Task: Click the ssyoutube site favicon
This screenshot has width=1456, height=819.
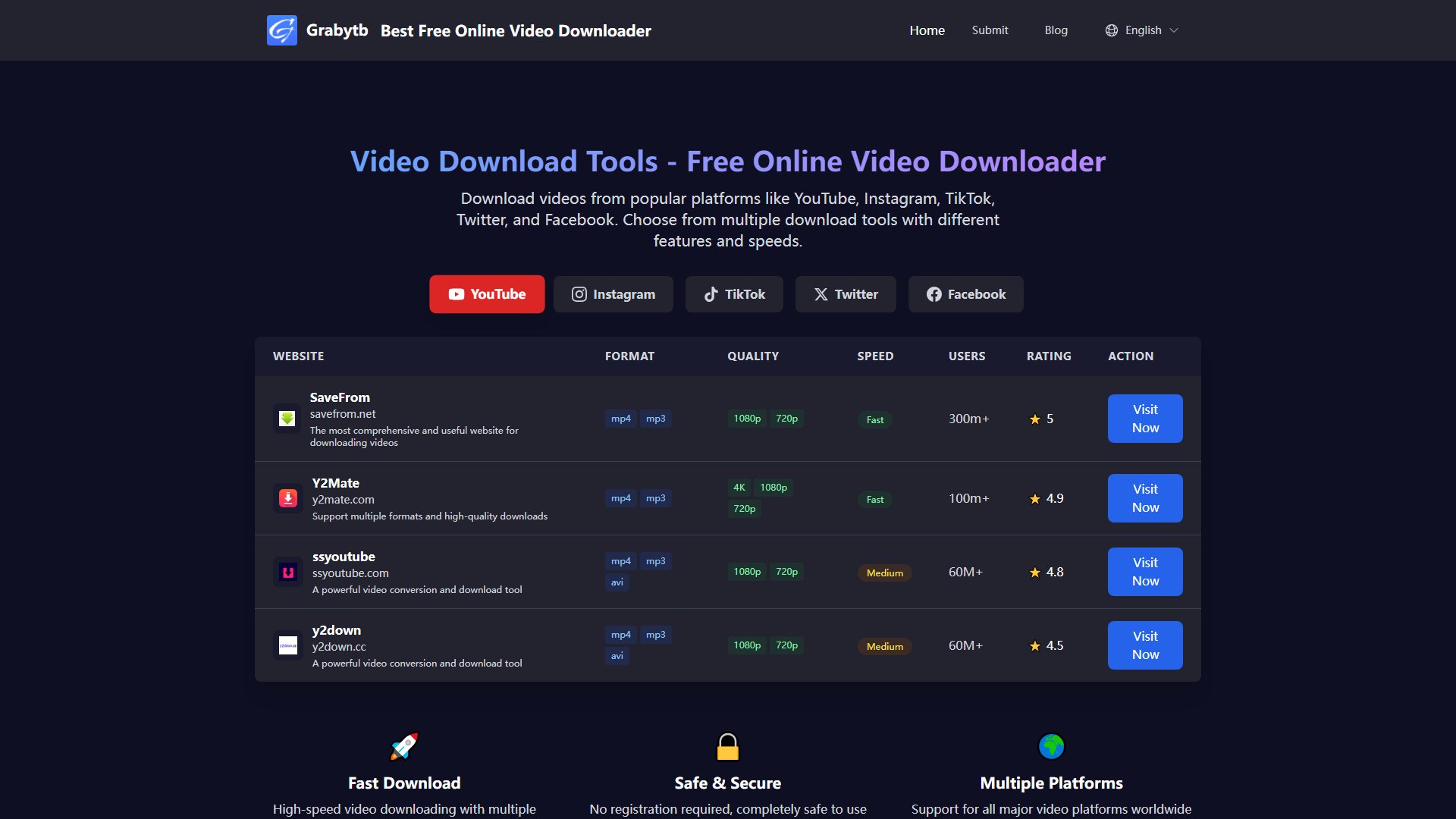Action: (x=287, y=573)
